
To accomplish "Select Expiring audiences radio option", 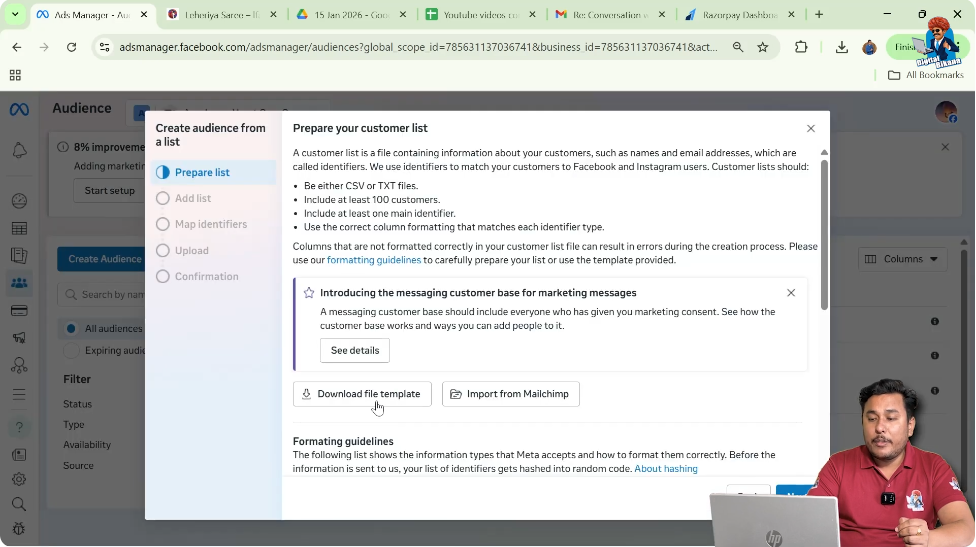I will [x=71, y=350].
